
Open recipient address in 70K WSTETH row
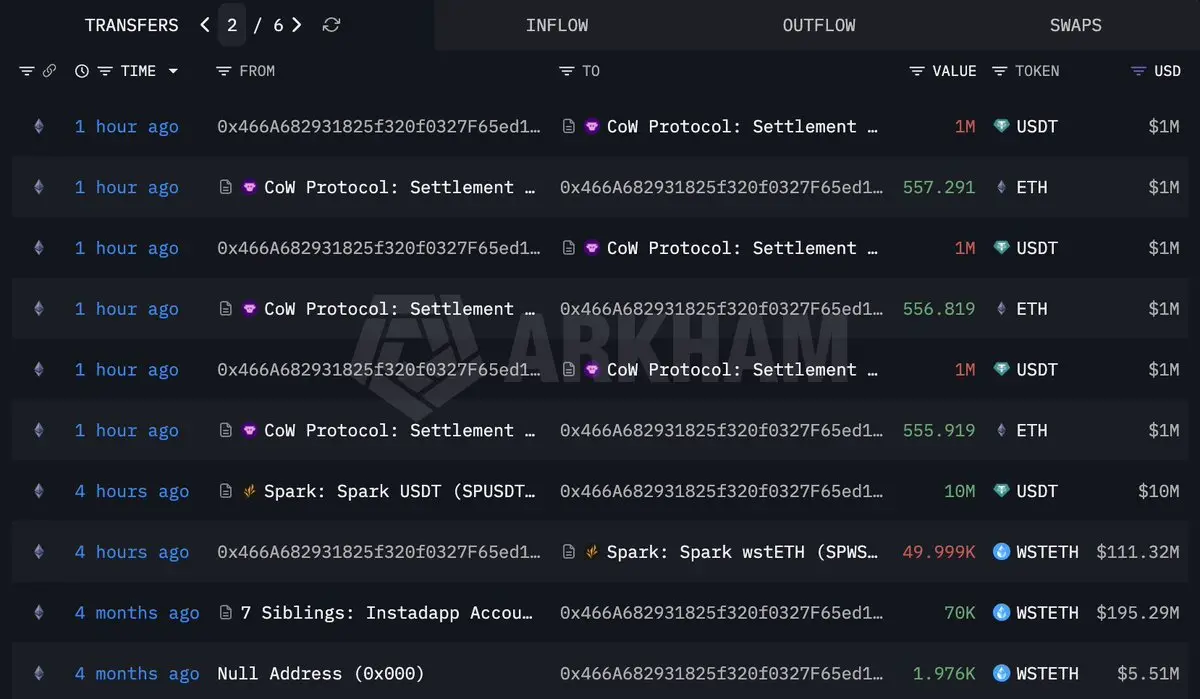coord(721,613)
